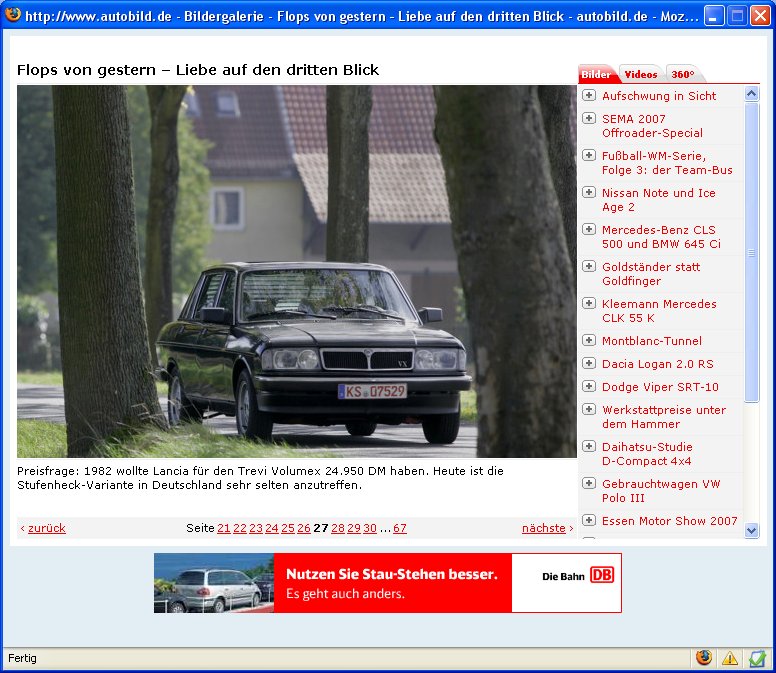
Task: Click the plus icon beside 'Werkstattpreise unter dem Hammer'
Action: pyautogui.click(x=588, y=409)
